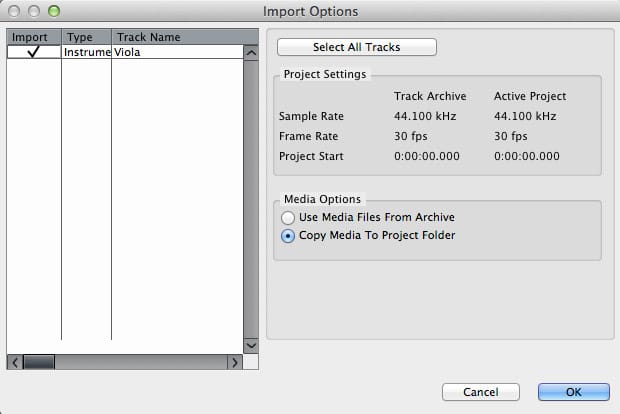This screenshot has height=414, width=620.
Task: Select the Viola track name
Action: point(127,52)
